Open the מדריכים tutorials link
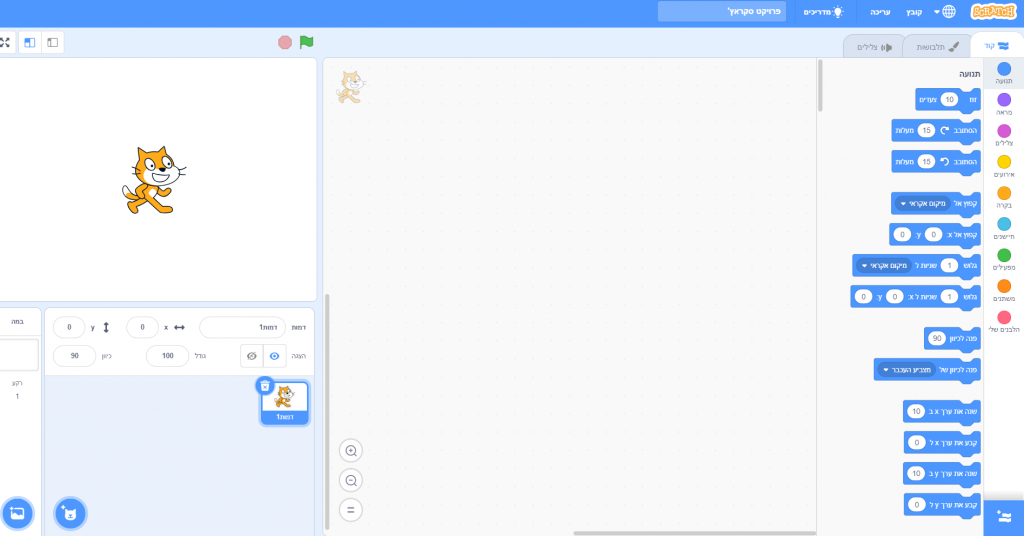This screenshot has width=1024, height=536. click(824, 12)
